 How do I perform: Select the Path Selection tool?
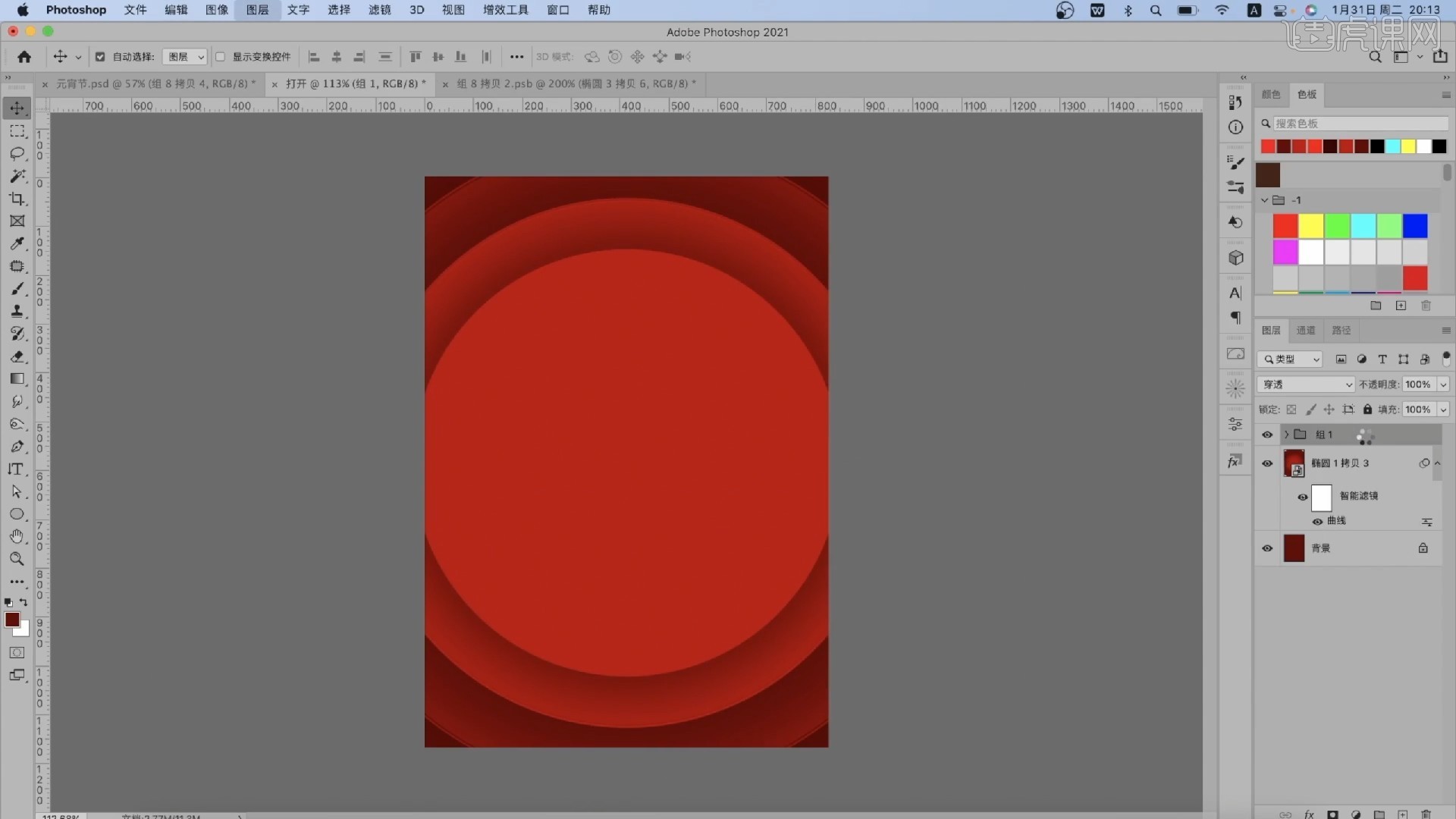coord(17,491)
